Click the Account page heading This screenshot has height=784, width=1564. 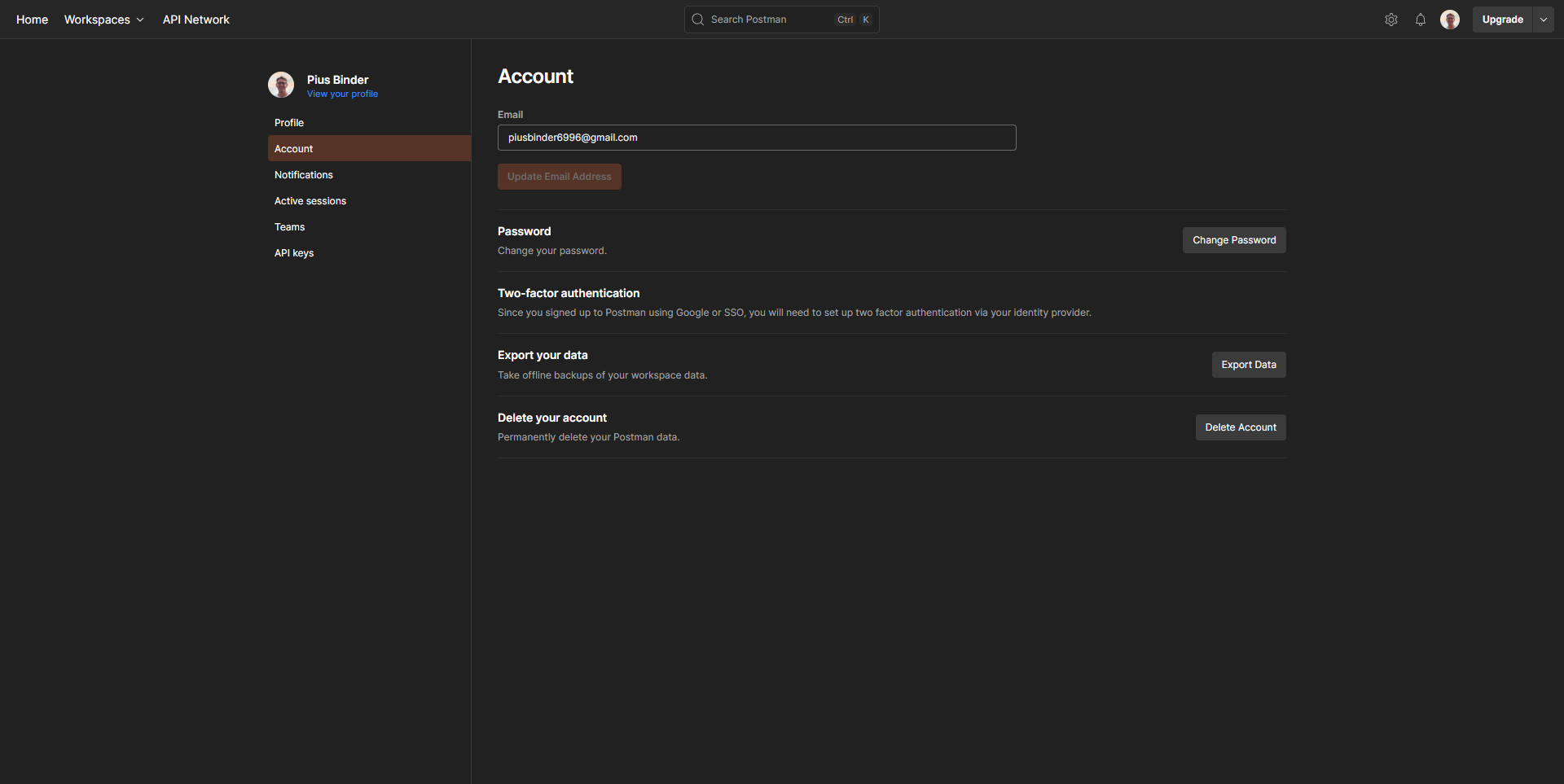(x=535, y=77)
